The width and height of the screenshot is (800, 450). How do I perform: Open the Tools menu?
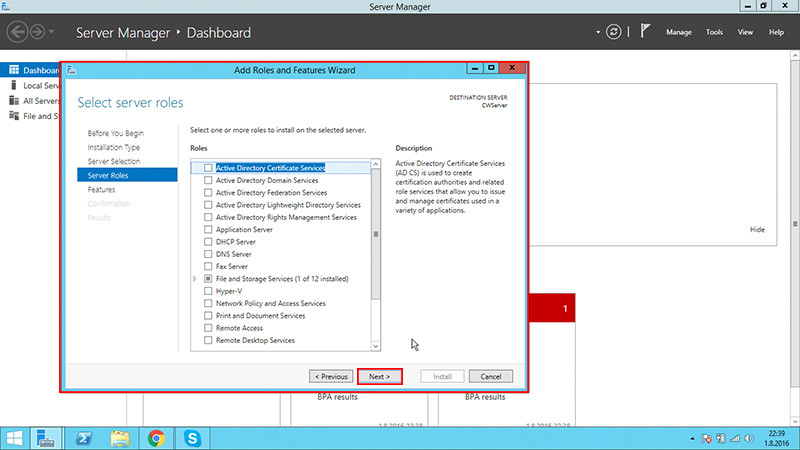(714, 32)
